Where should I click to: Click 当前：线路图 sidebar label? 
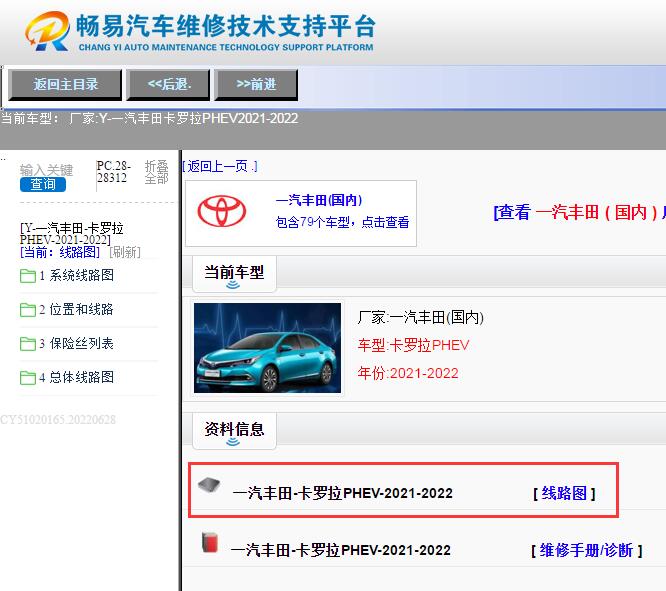click(60, 252)
